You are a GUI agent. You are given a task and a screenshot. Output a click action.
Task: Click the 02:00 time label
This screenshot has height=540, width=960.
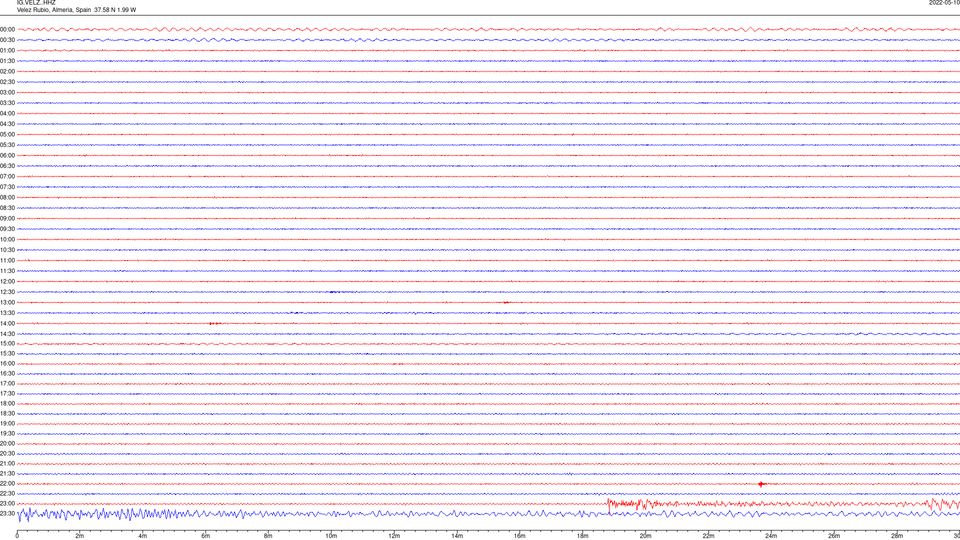click(7, 72)
